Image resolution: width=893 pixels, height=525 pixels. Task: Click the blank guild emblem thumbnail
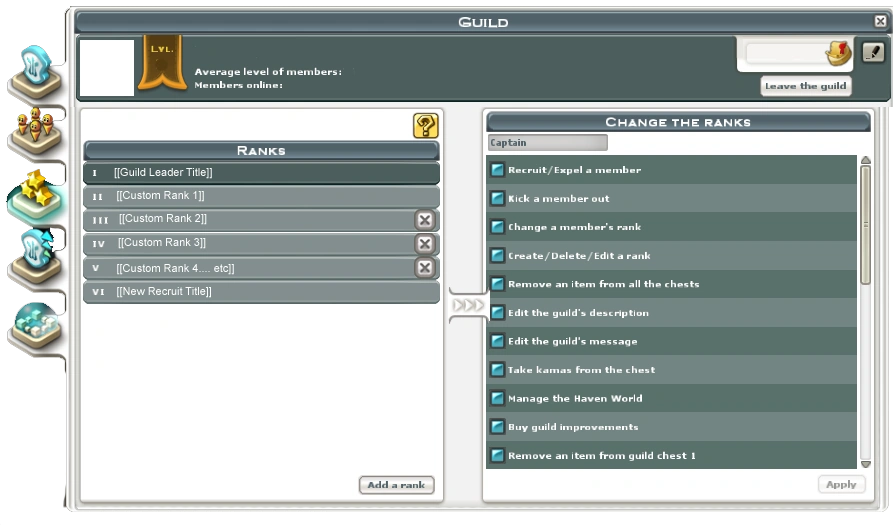tap(107, 67)
